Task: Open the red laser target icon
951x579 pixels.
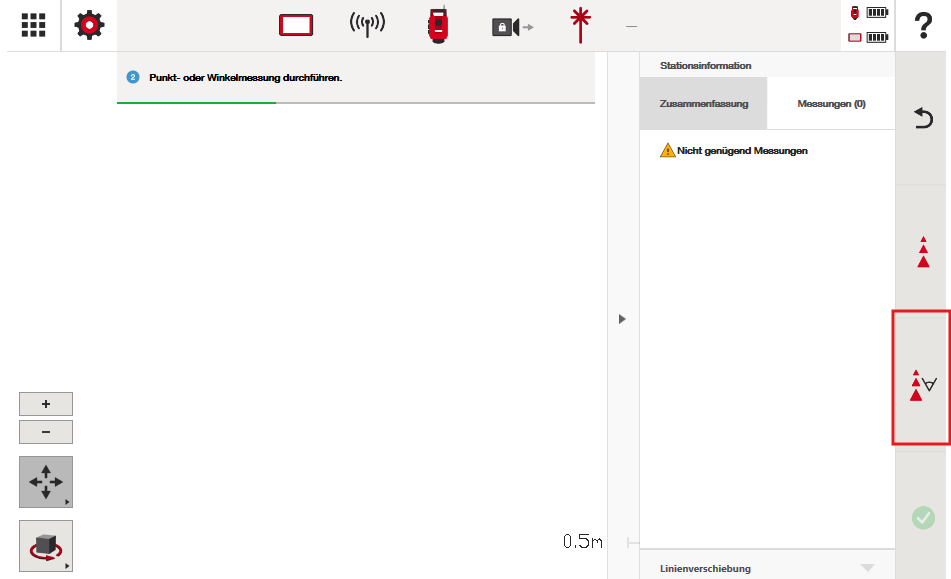Action: coord(577,25)
